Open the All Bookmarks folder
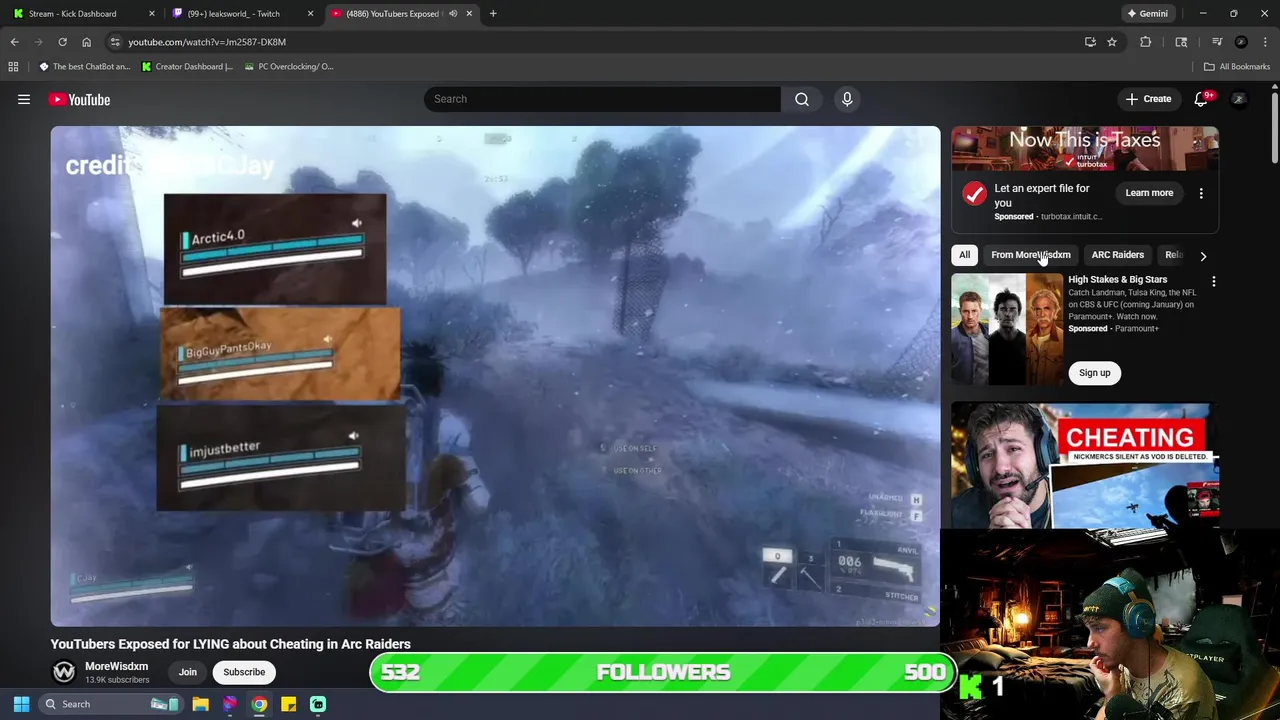This screenshot has height=720, width=1280. point(1237,66)
